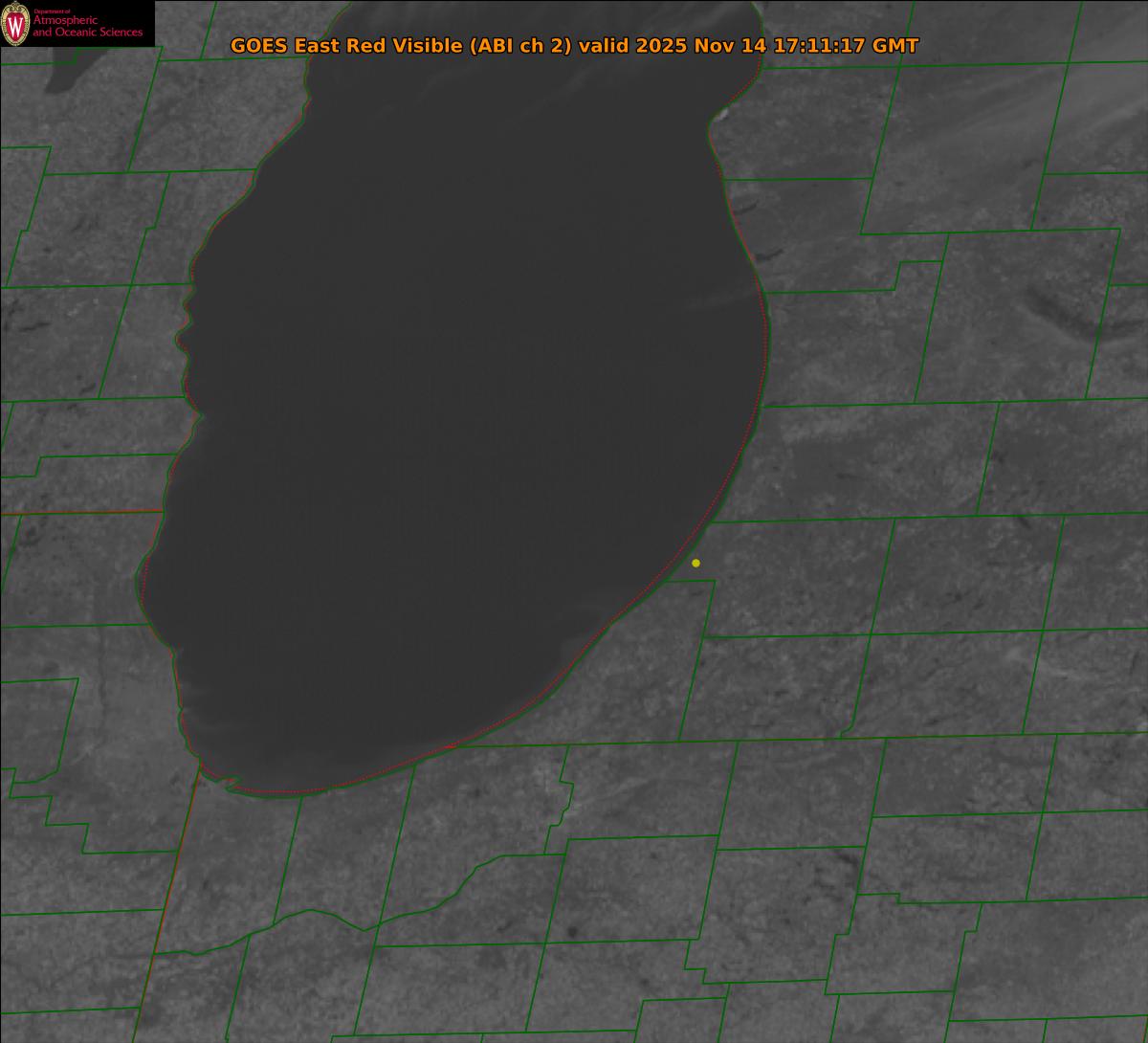Click the GOES East Red Visible title text
Viewport: 1148px width, 1043px height.
[574, 46]
